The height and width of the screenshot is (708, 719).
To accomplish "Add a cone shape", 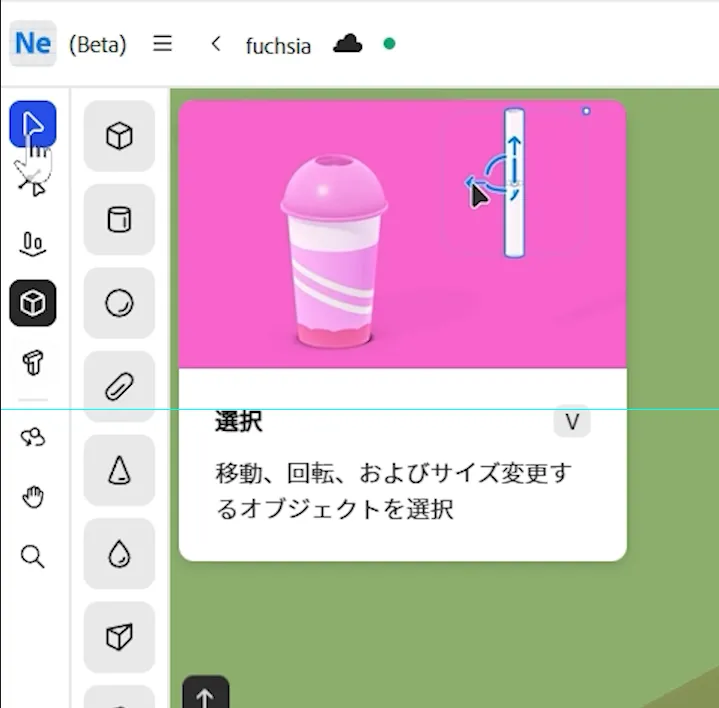I will tap(119, 470).
